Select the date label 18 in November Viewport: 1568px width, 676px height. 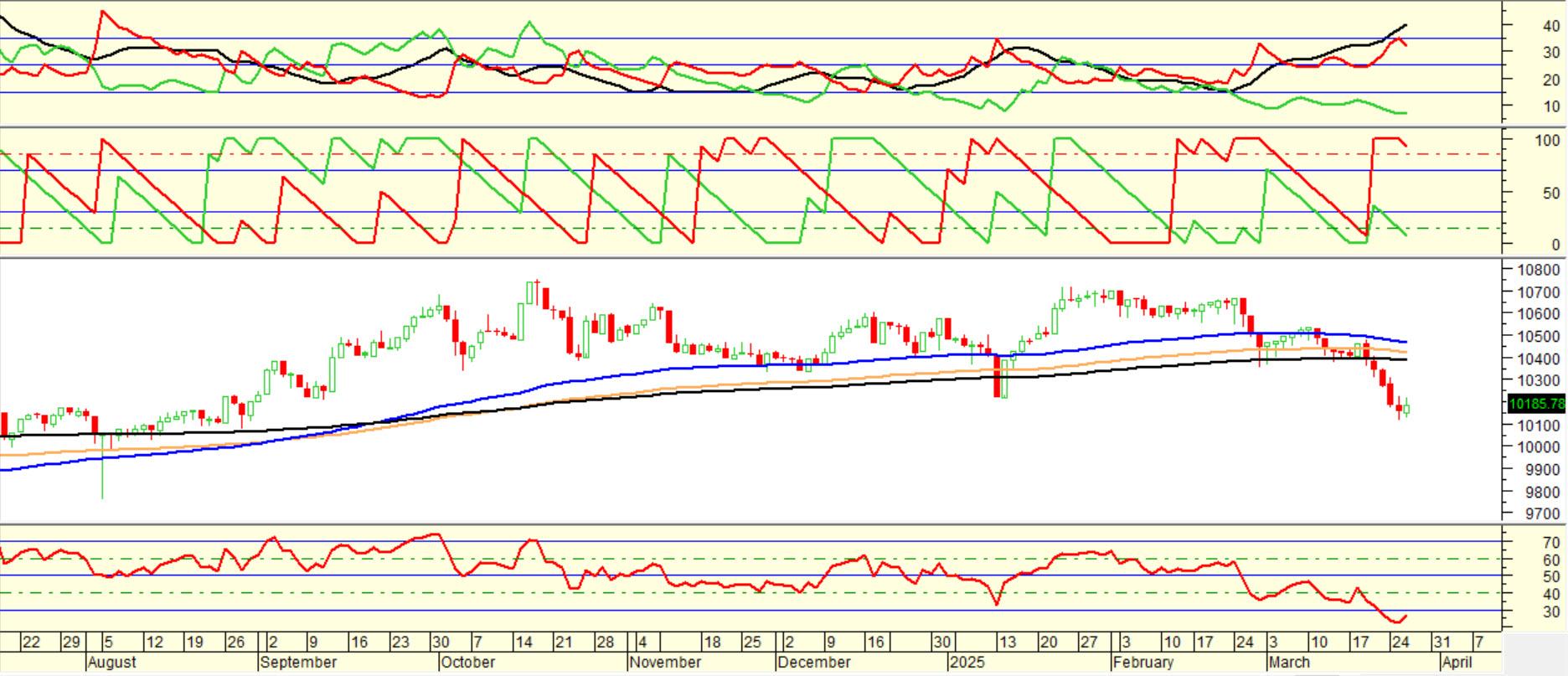click(x=712, y=642)
